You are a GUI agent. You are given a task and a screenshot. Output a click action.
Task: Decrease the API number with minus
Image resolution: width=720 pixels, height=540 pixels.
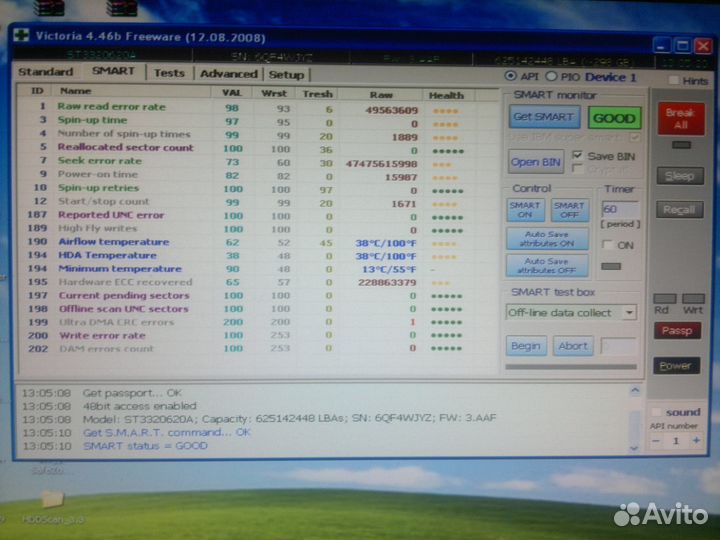coord(656,441)
